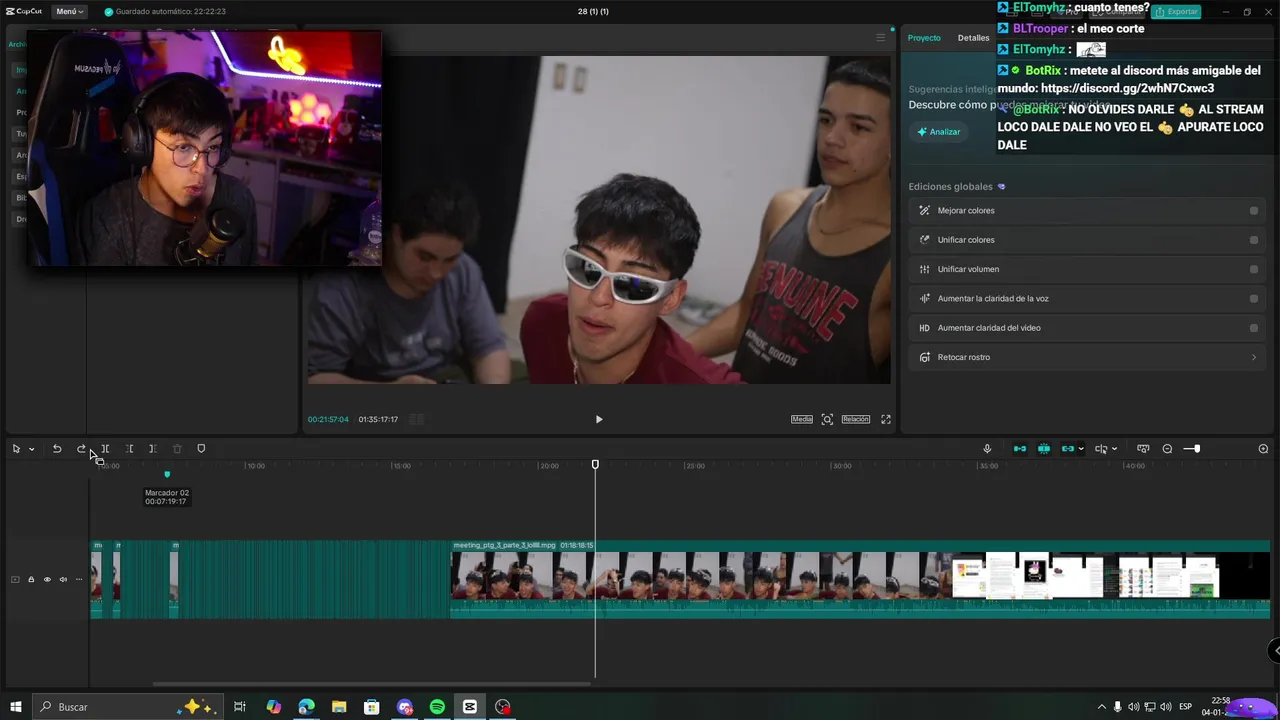The height and width of the screenshot is (720, 1280).
Task: Zoom out the timeline
Action: pos(1167,449)
